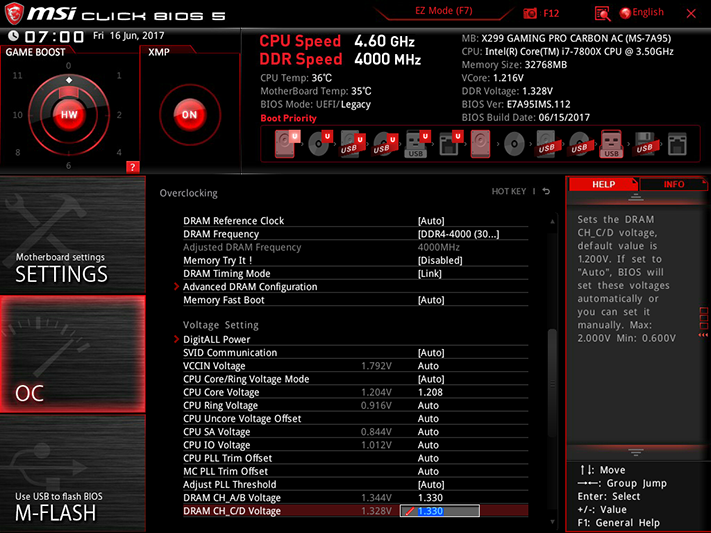Click the red question mark help icon

pos(132,167)
